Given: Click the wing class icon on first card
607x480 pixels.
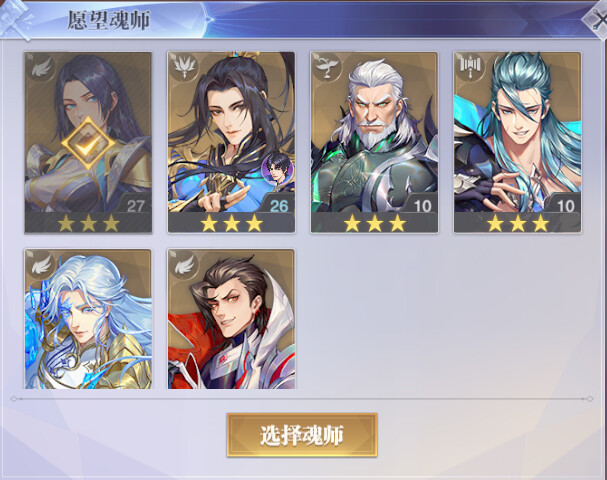Looking at the screenshot, I should [41, 69].
